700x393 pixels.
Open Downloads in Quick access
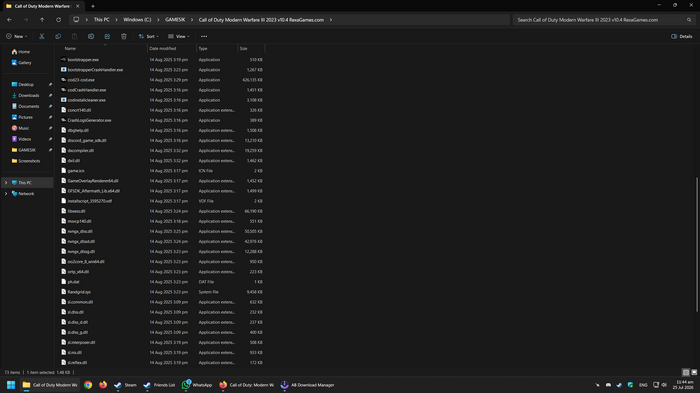29,95
